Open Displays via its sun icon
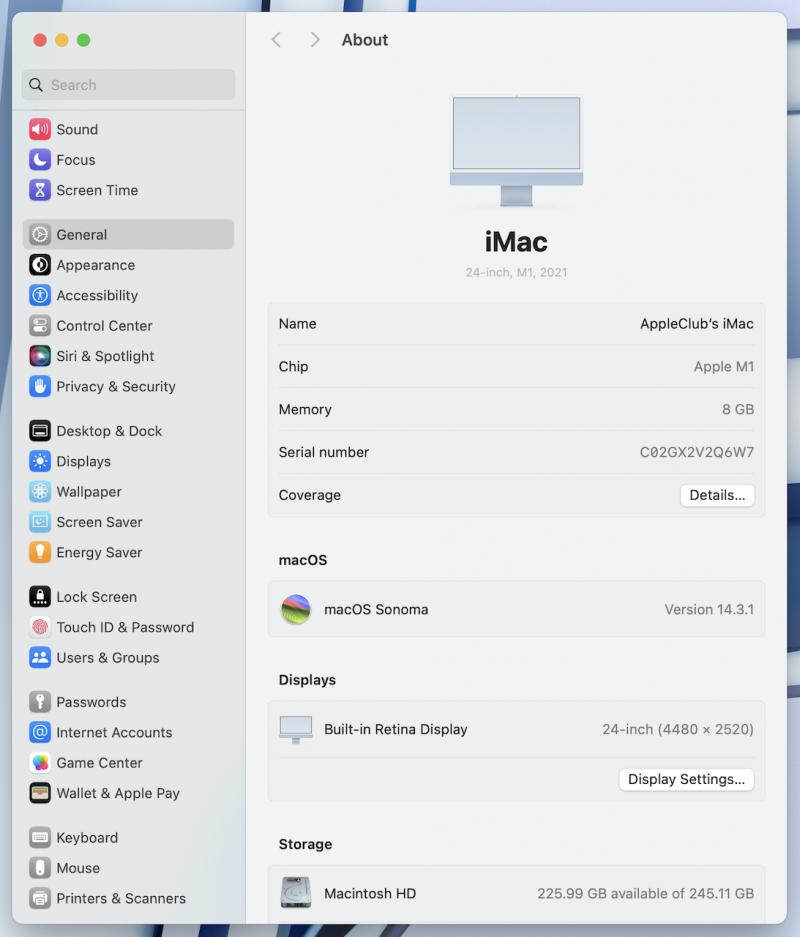800x937 pixels. (x=40, y=461)
